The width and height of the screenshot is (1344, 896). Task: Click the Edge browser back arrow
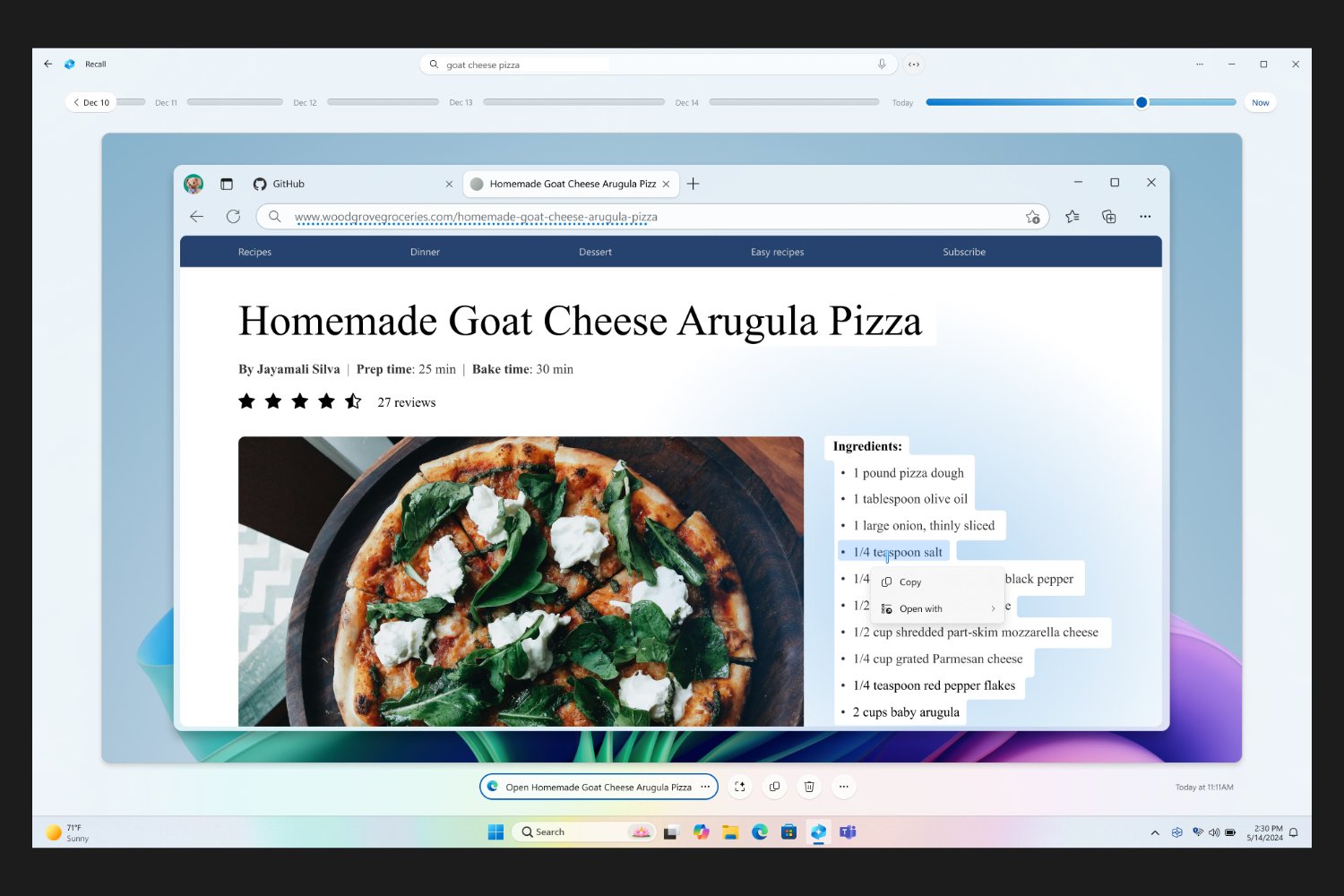tap(197, 216)
